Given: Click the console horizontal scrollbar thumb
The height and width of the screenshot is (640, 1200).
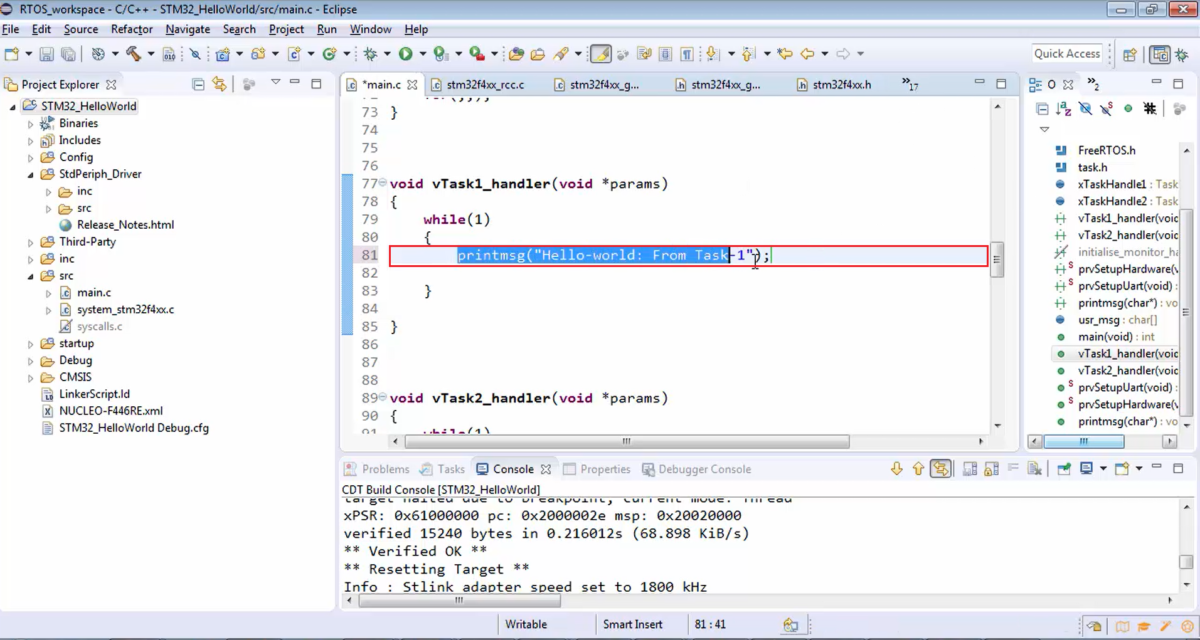Looking at the screenshot, I should 459,601.
